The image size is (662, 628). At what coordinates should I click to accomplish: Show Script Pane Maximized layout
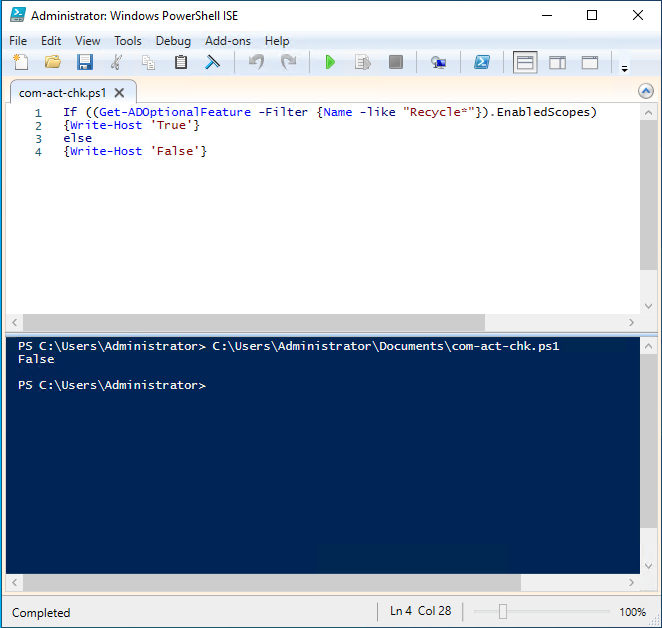click(590, 63)
